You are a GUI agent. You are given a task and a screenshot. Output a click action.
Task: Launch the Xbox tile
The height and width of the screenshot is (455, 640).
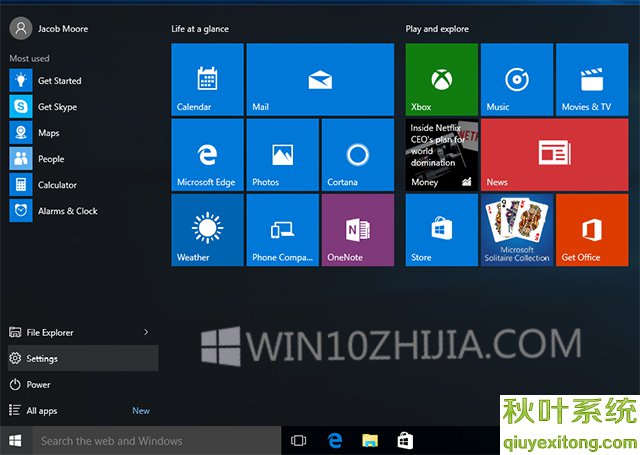[x=442, y=80]
